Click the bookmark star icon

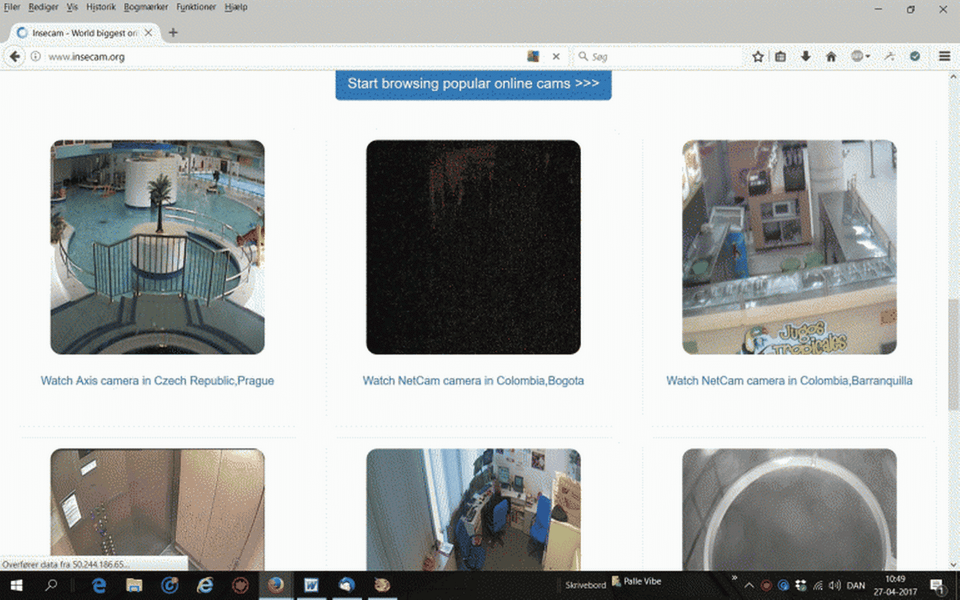[x=758, y=57]
